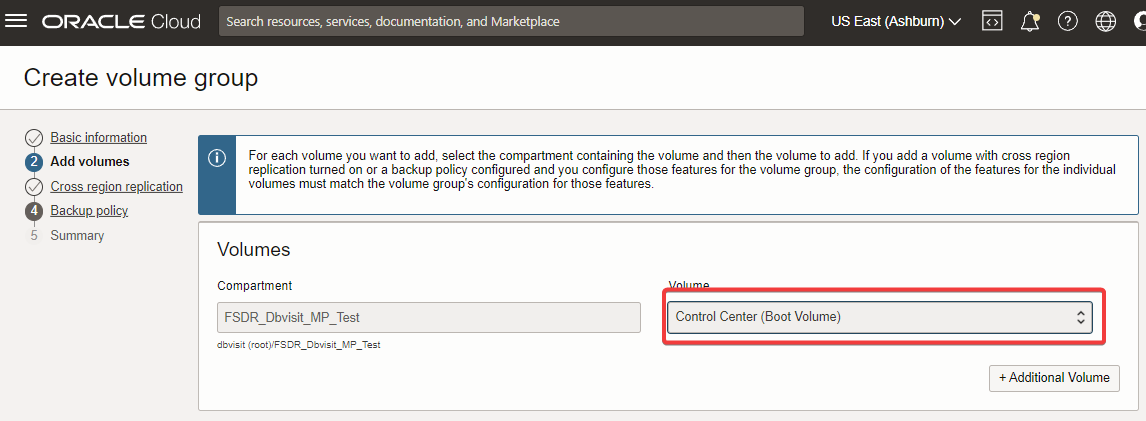
Task: Click the profile avatar icon
Action: (x=1139, y=21)
